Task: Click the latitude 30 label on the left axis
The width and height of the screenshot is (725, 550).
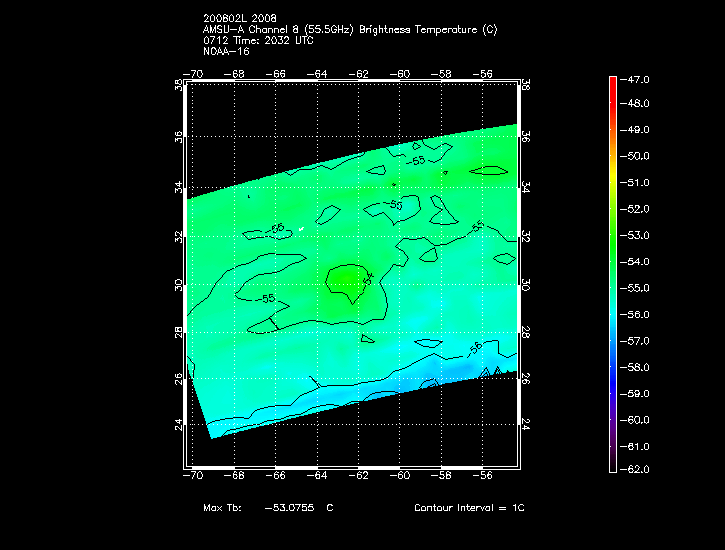Action: coord(179,284)
